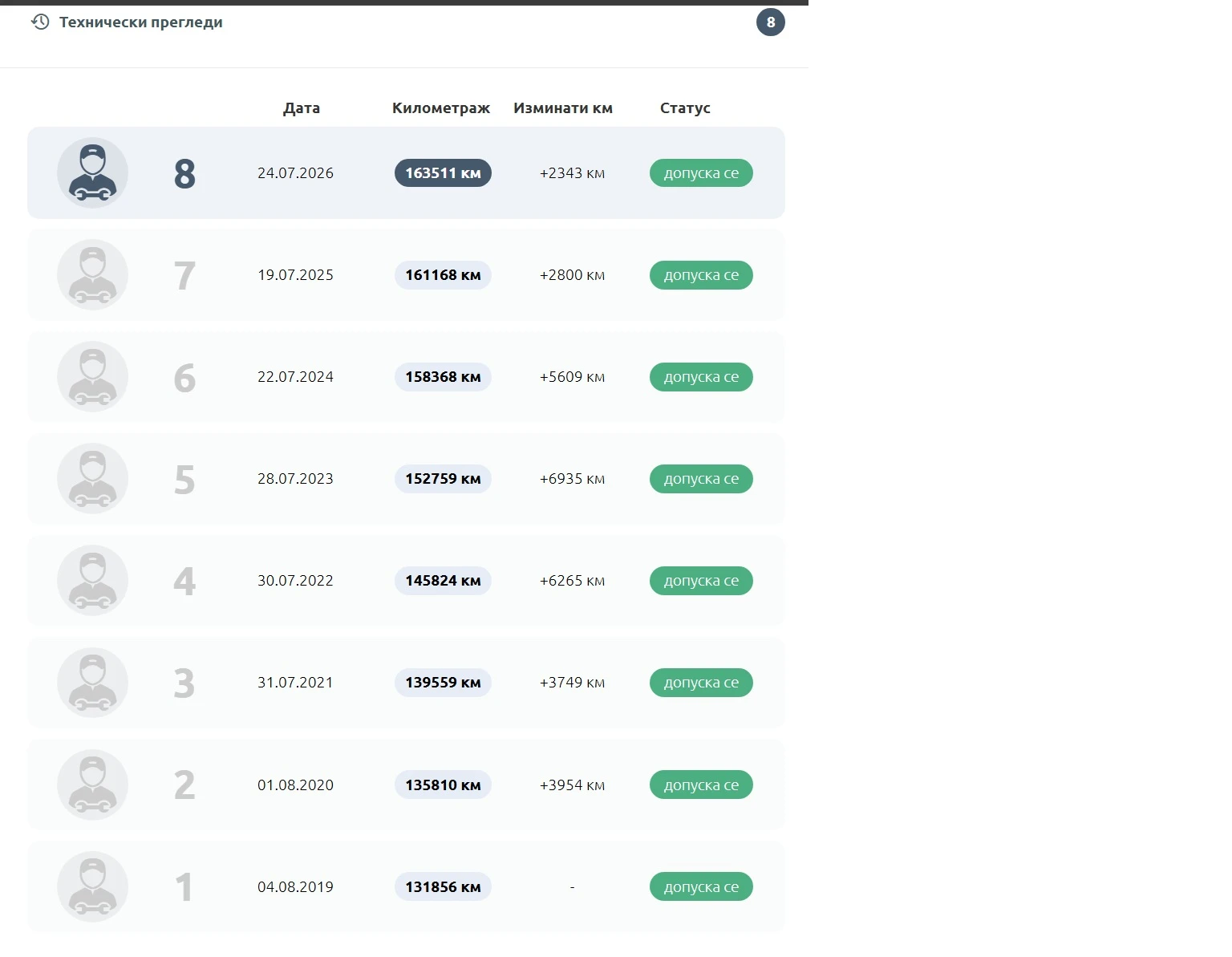Click travelled distance +6935 км

point(572,478)
